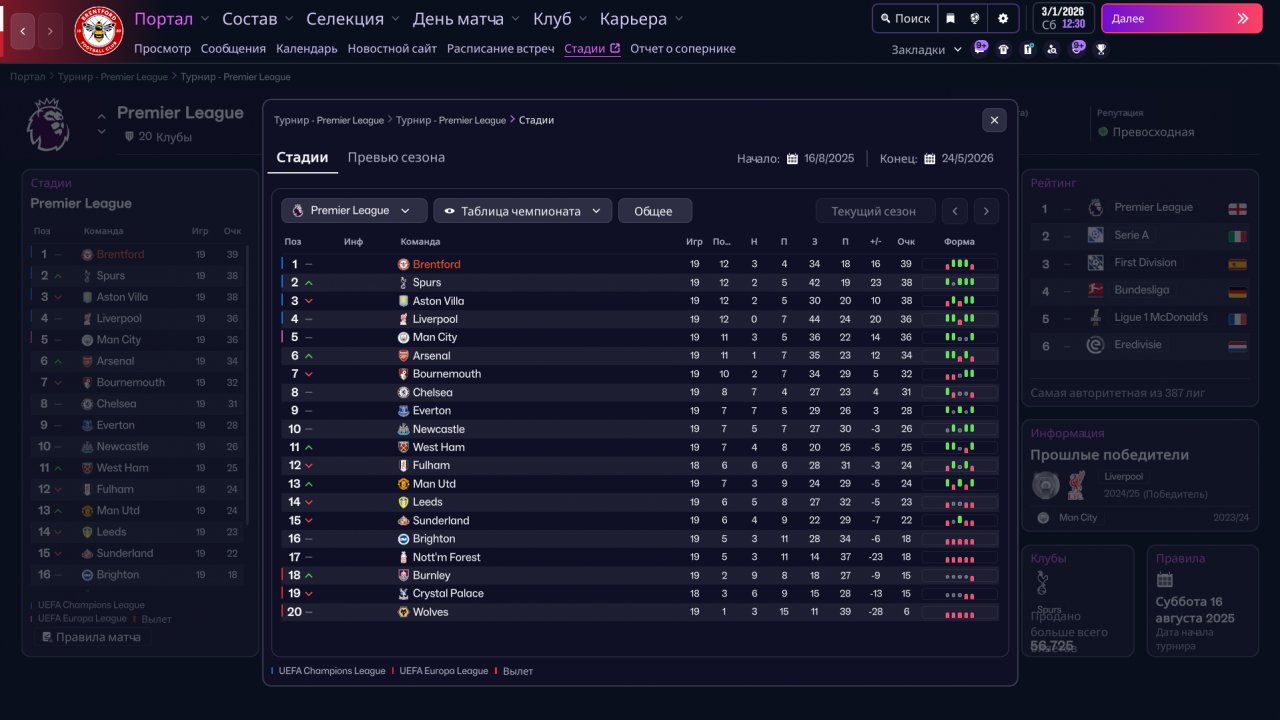Select Serie A in the background Рейтинг list
The width and height of the screenshot is (1280, 720).
point(1139,235)
